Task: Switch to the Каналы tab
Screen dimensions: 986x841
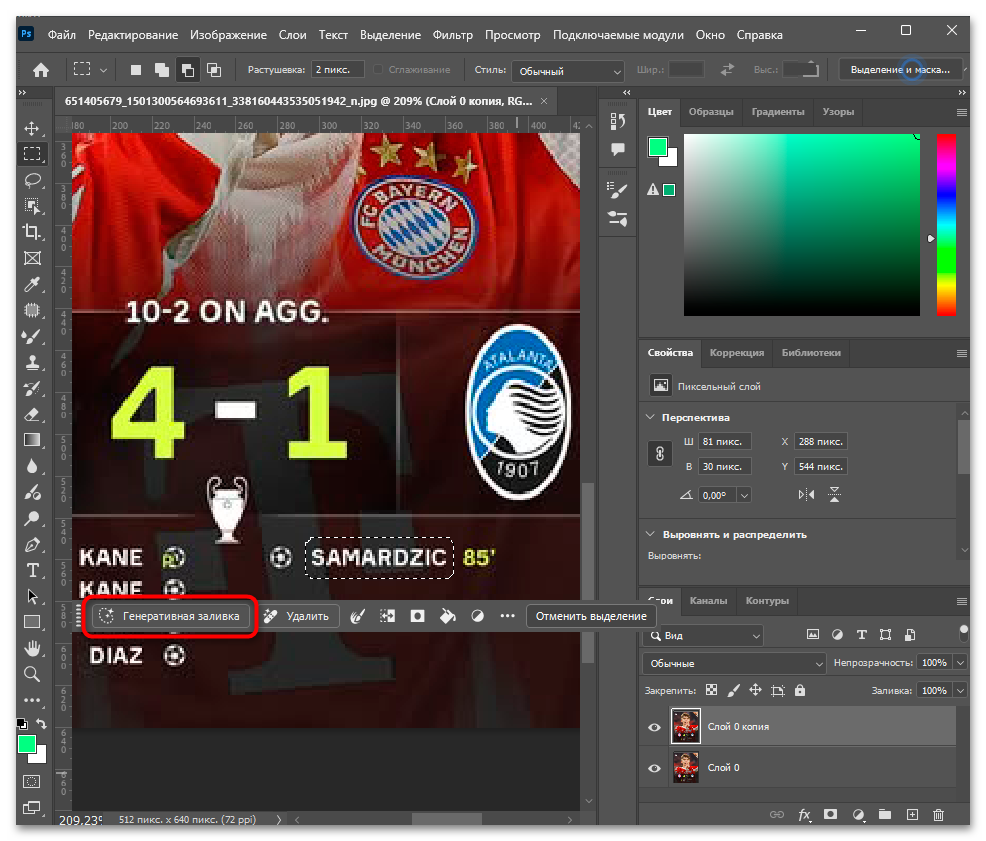Action: tap(708, 601)
